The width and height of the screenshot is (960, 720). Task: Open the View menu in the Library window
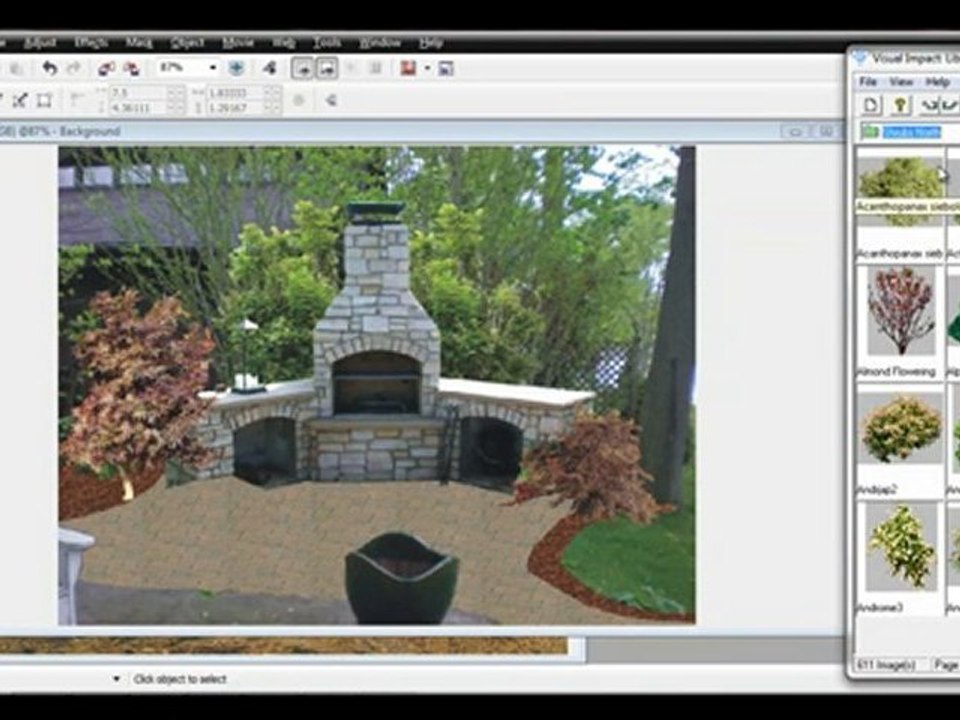click(901, 81)
